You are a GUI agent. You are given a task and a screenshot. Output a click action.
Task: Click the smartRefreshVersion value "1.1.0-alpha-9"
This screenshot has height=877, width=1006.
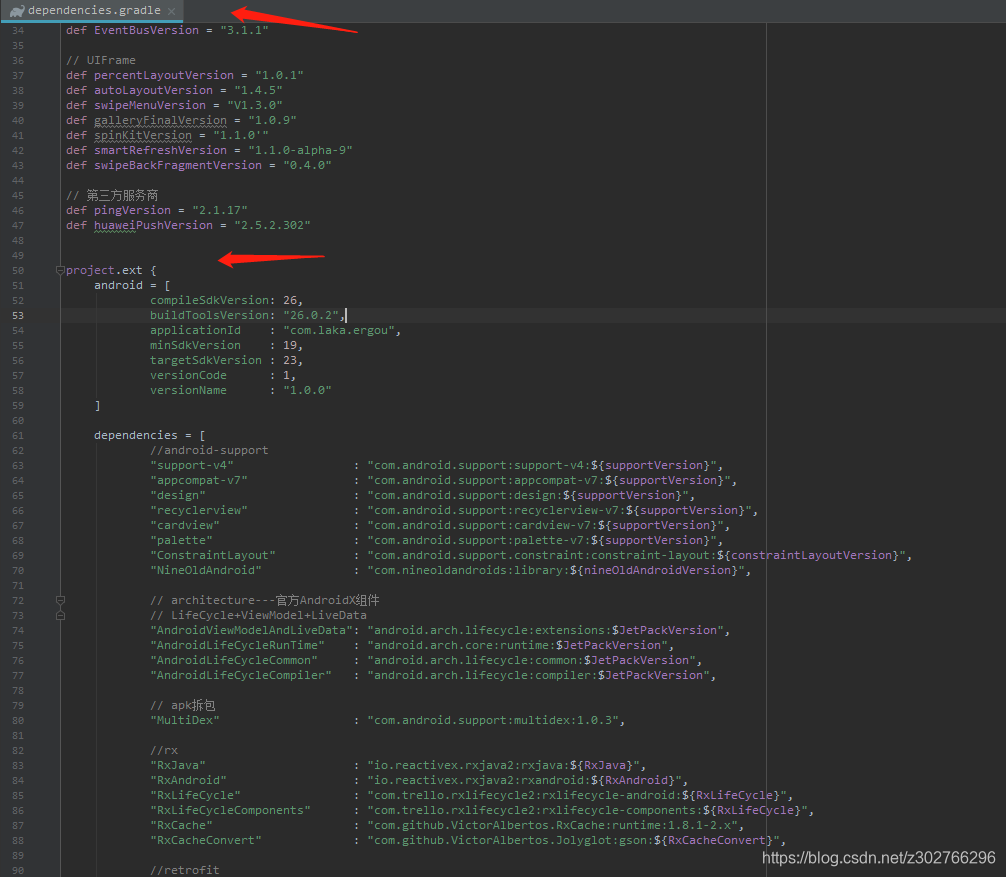[300, 150]
